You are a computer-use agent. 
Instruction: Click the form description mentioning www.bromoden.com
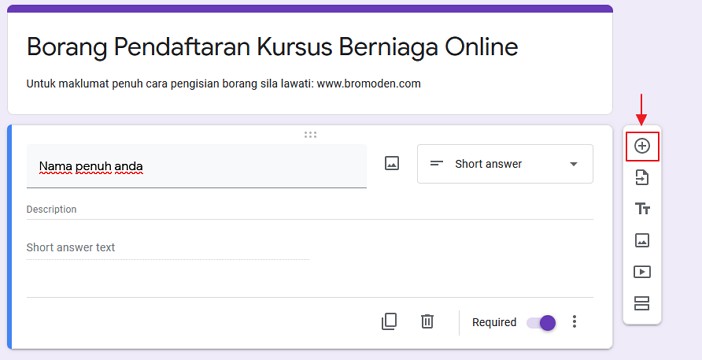tap(223, 84)
